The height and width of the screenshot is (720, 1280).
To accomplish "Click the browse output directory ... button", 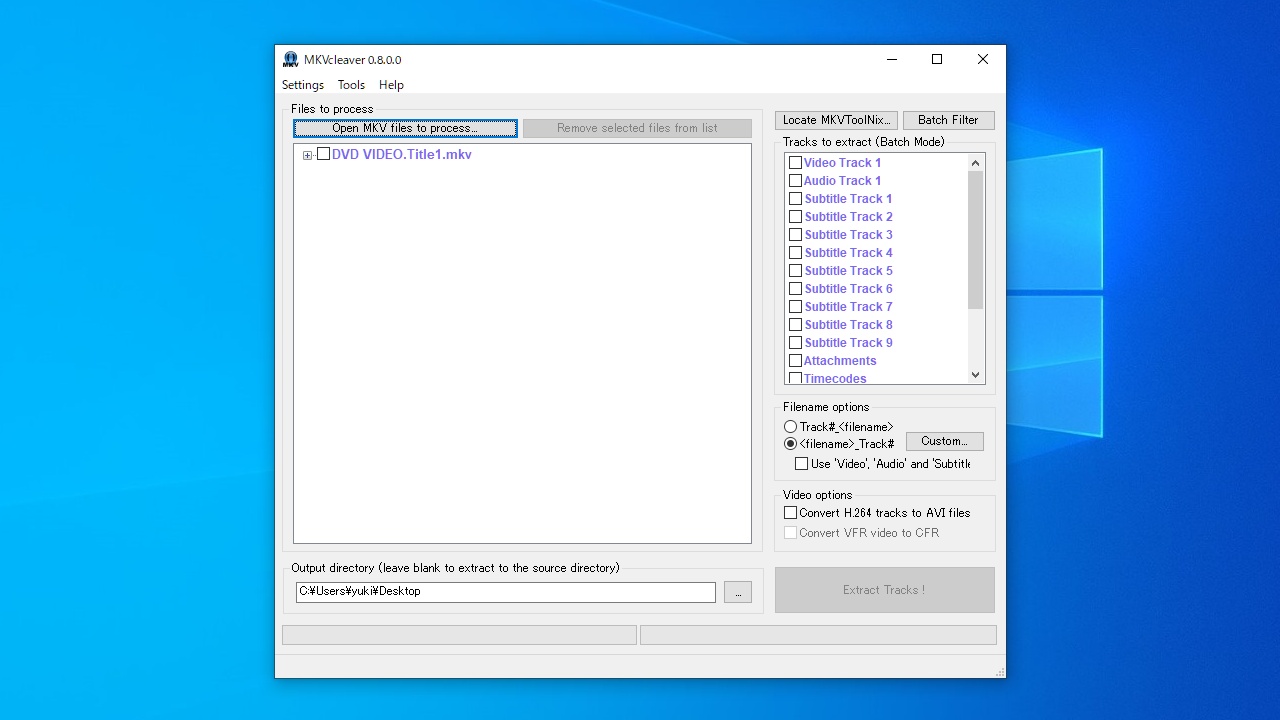I will pyautogui.click(x=738, y=592).
